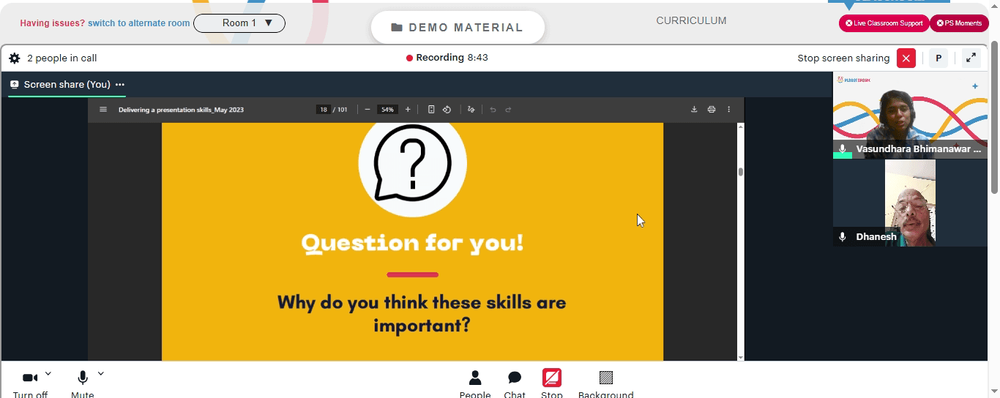The width and height of the screenshot is (1000, 398).
Task: Select the PDF draw annotation tool
Action: [x=471, y=110]
